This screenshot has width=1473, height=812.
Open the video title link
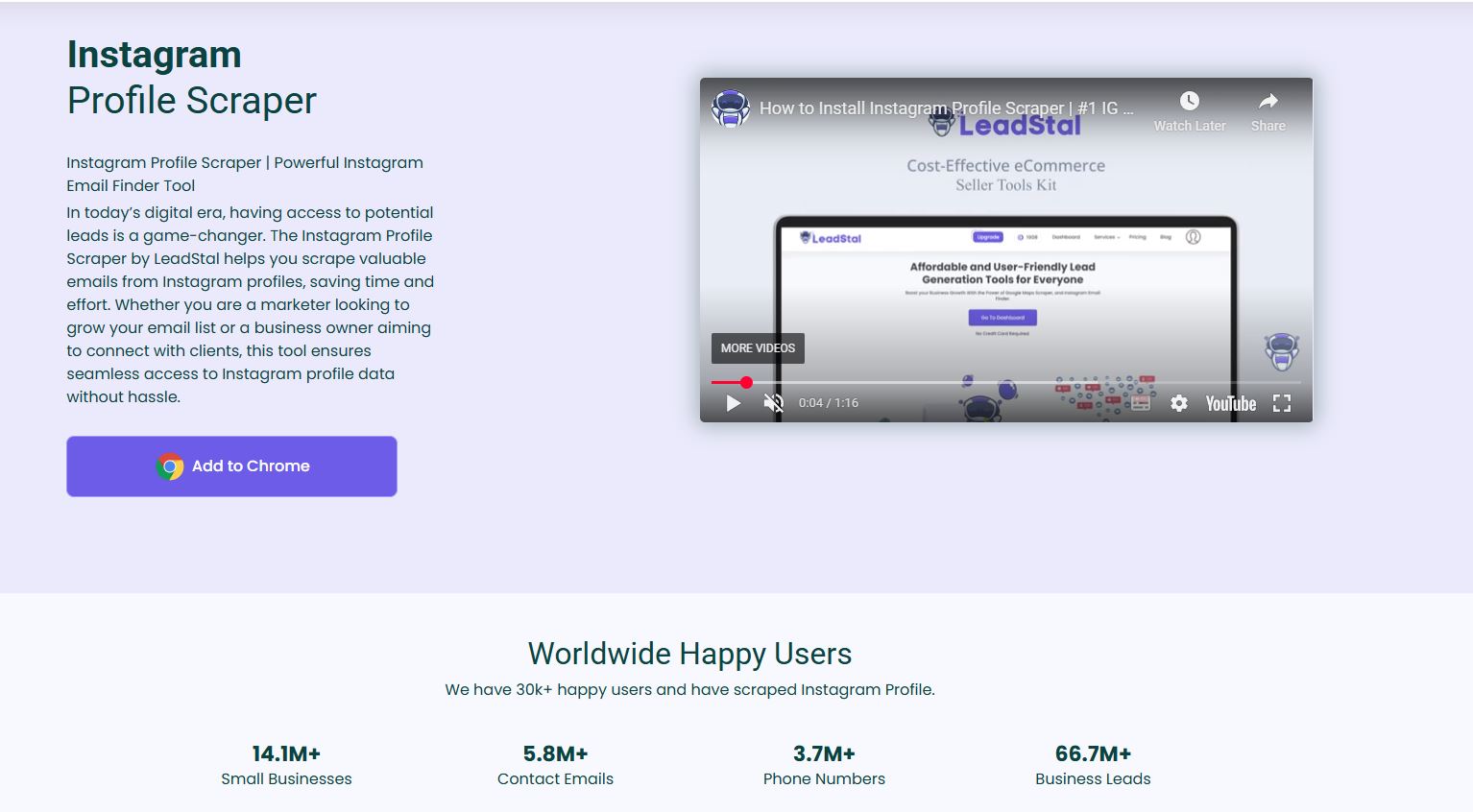pyautogui.click(x=946, y=108)
